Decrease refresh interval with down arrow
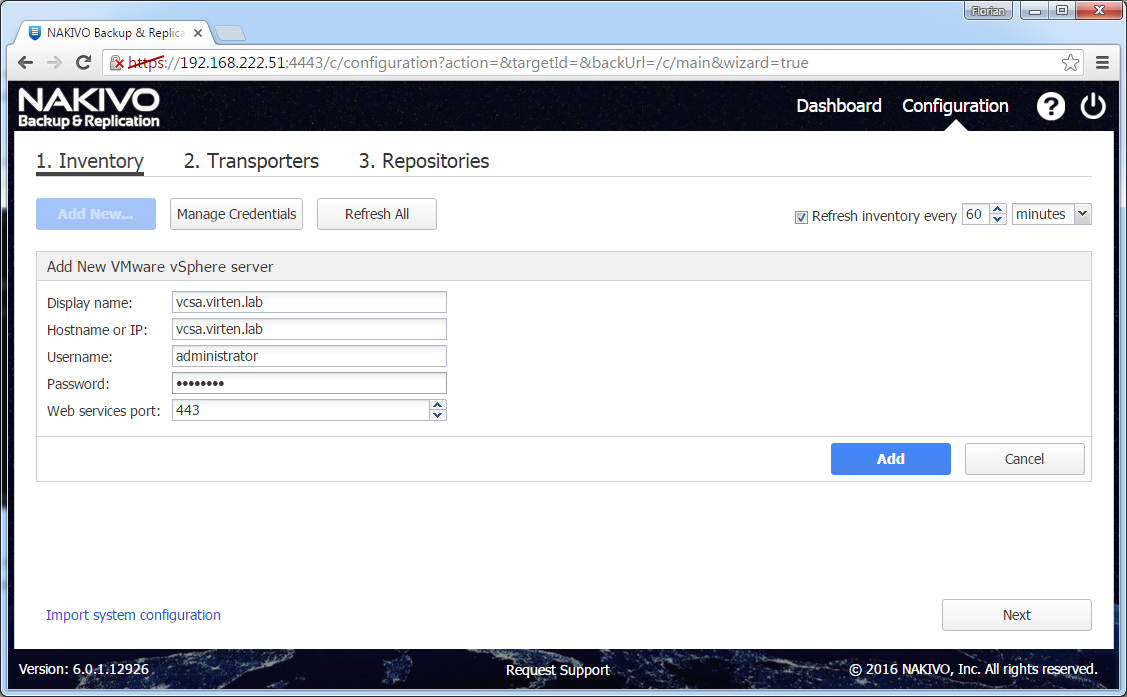Screen dimensions: 1127x697 pos(998,219)
